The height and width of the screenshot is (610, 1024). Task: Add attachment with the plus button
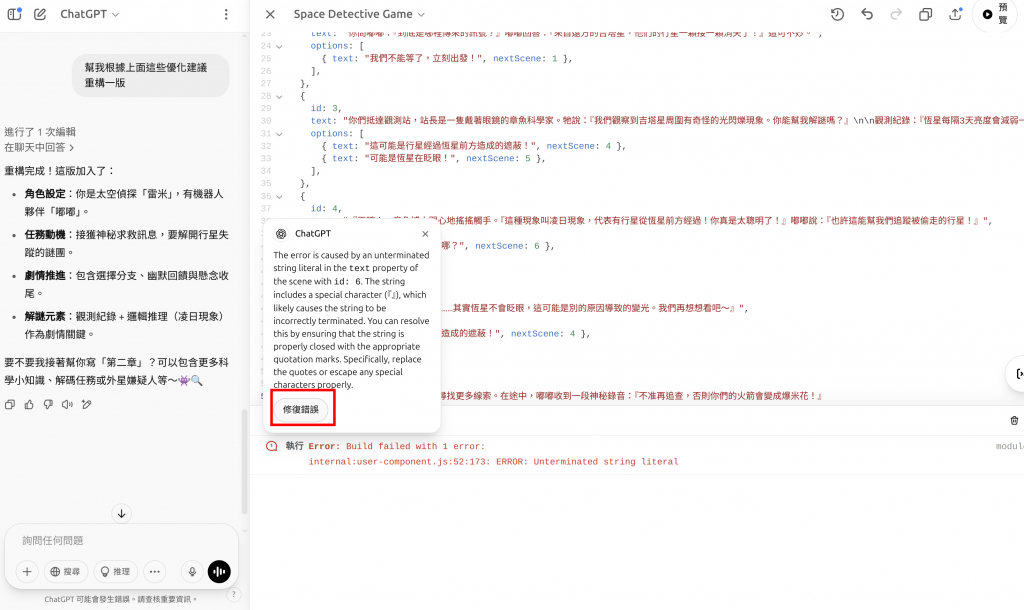pyautogui.click(x=27, y=572)
